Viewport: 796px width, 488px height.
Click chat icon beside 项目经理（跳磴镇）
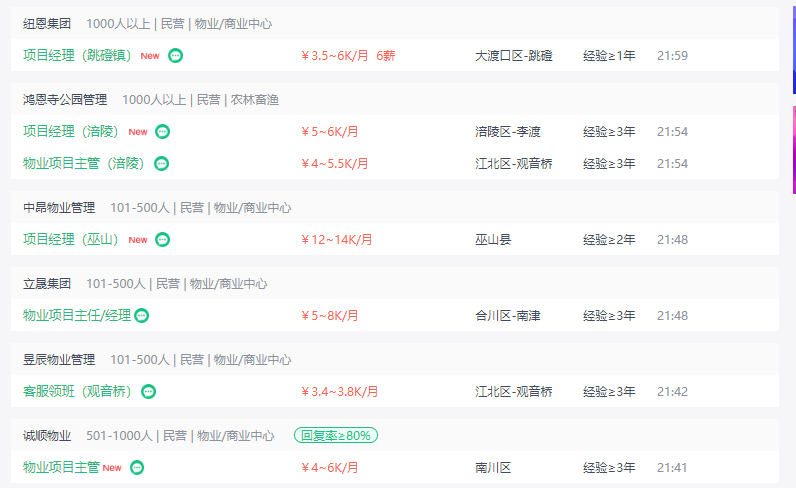pos(176,55)
